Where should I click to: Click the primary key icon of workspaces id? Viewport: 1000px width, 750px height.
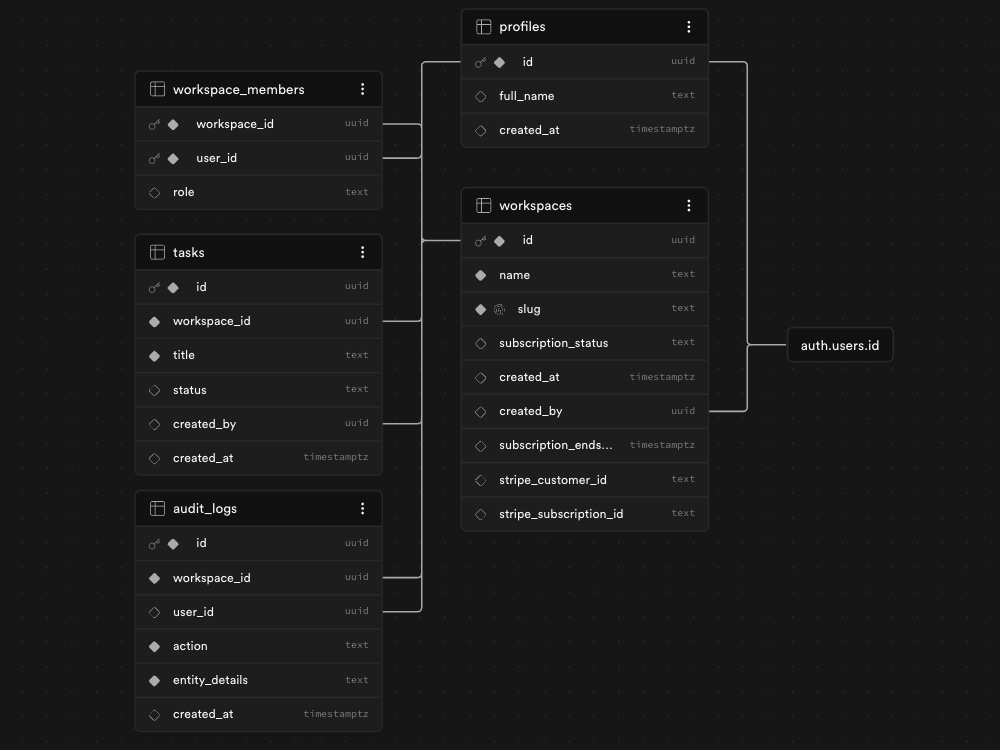click(x=480, y=241)
